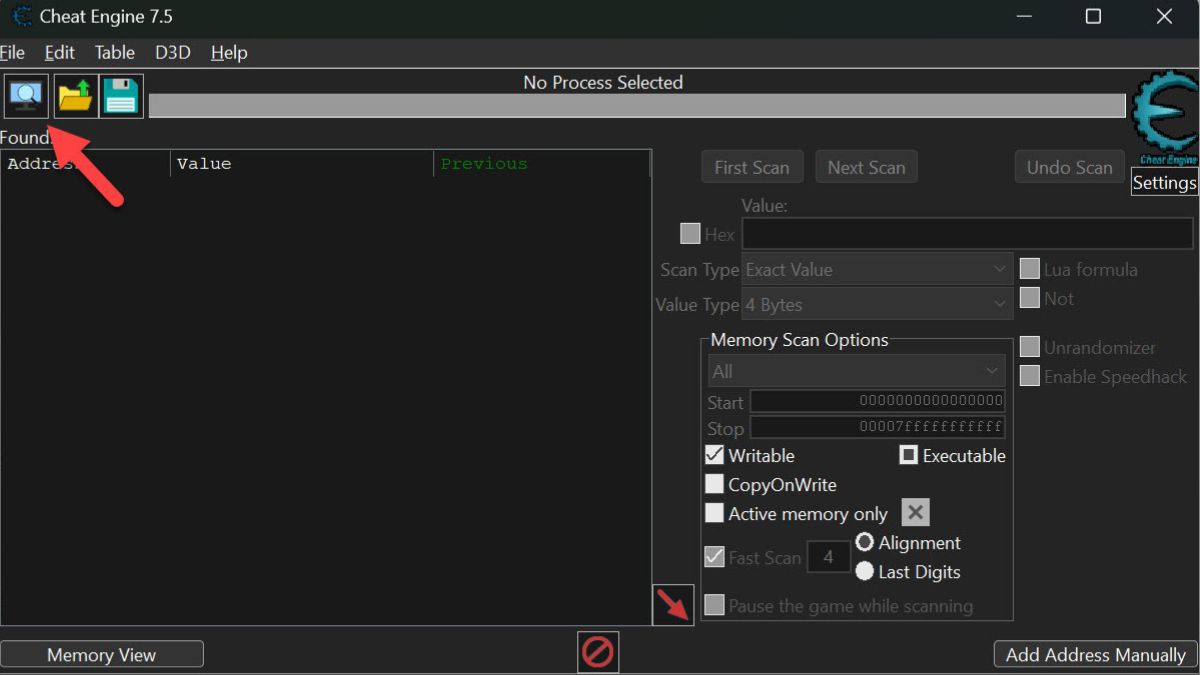Viewport: 1200px width, 675px height.
Task: Click the red arrow add-to-address-list icon
Action: 673,605
